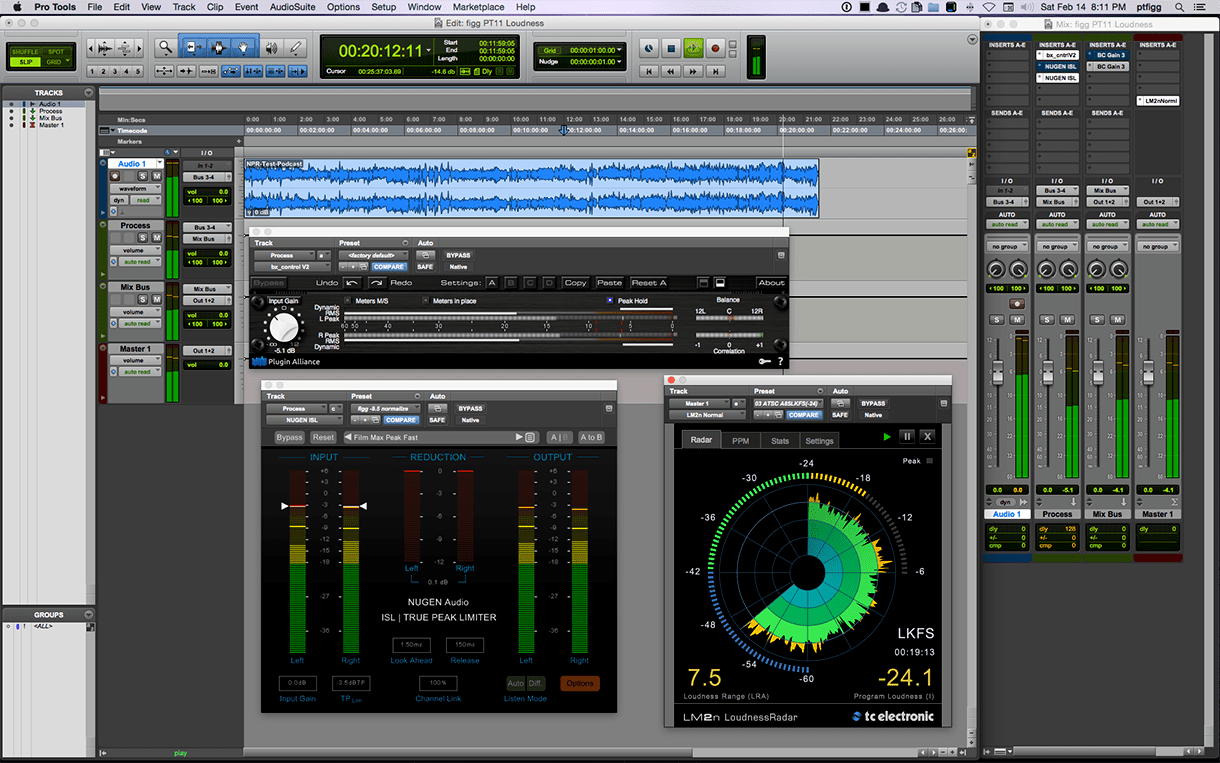Enable Shuffle edit mode
This screenshot has height=763, width=1220.
tap(26, 51)
